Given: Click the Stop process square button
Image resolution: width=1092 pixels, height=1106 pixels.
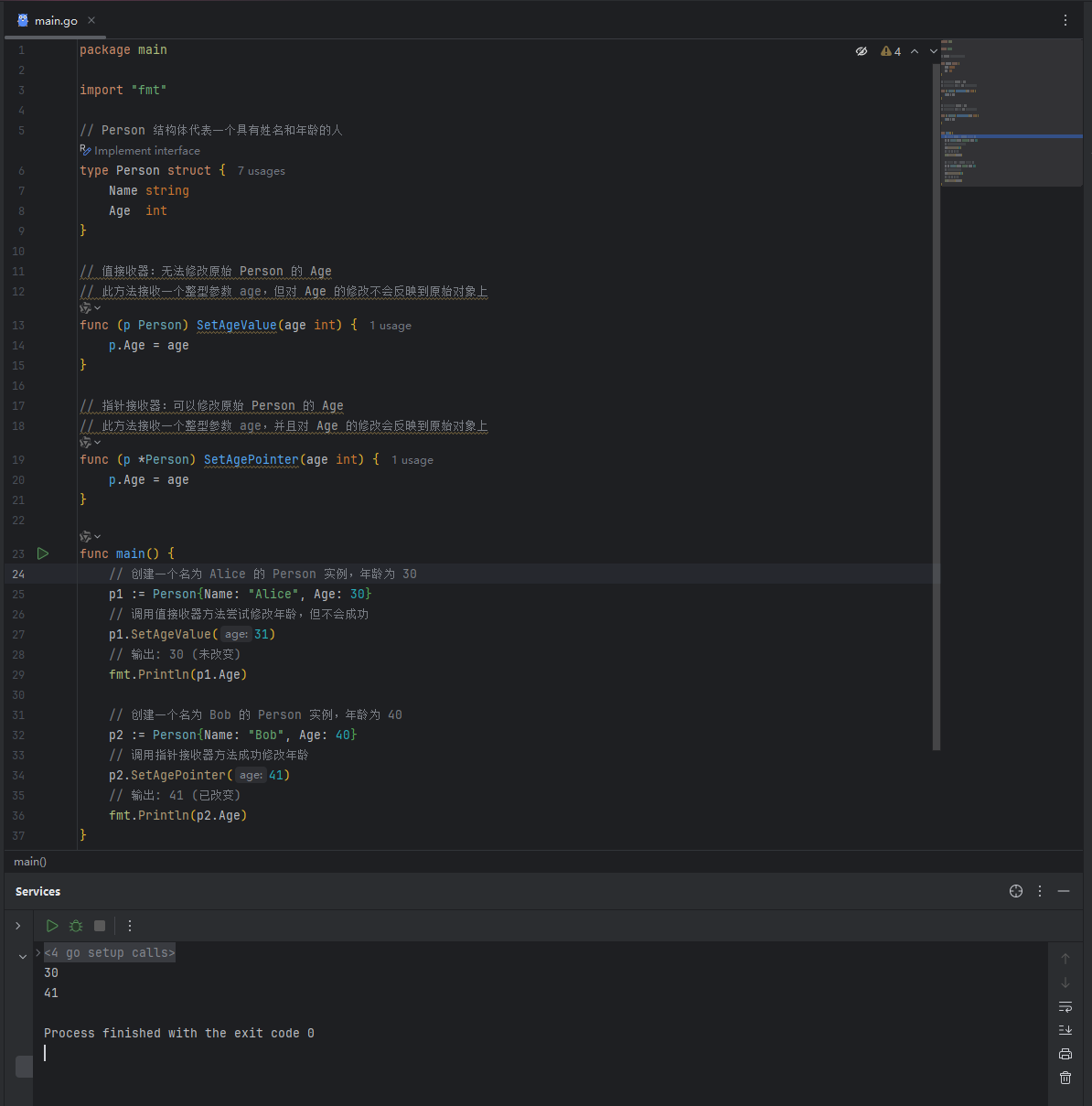Looking at the screenshot, I should [100, 926].
